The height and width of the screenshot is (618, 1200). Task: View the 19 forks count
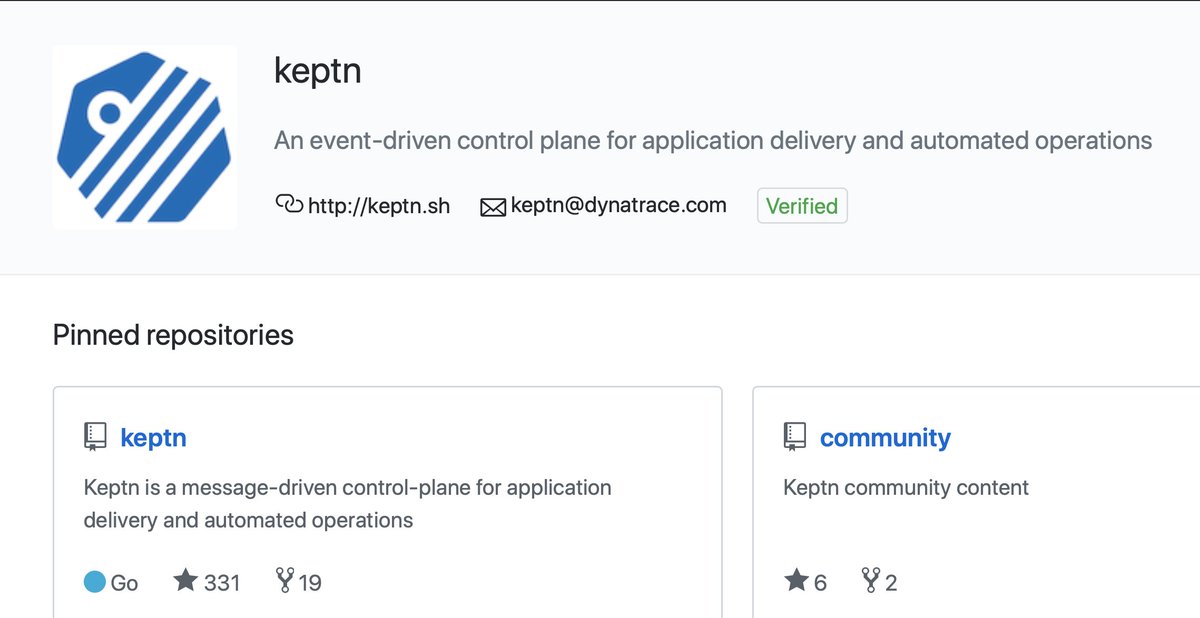coord(310,582)
